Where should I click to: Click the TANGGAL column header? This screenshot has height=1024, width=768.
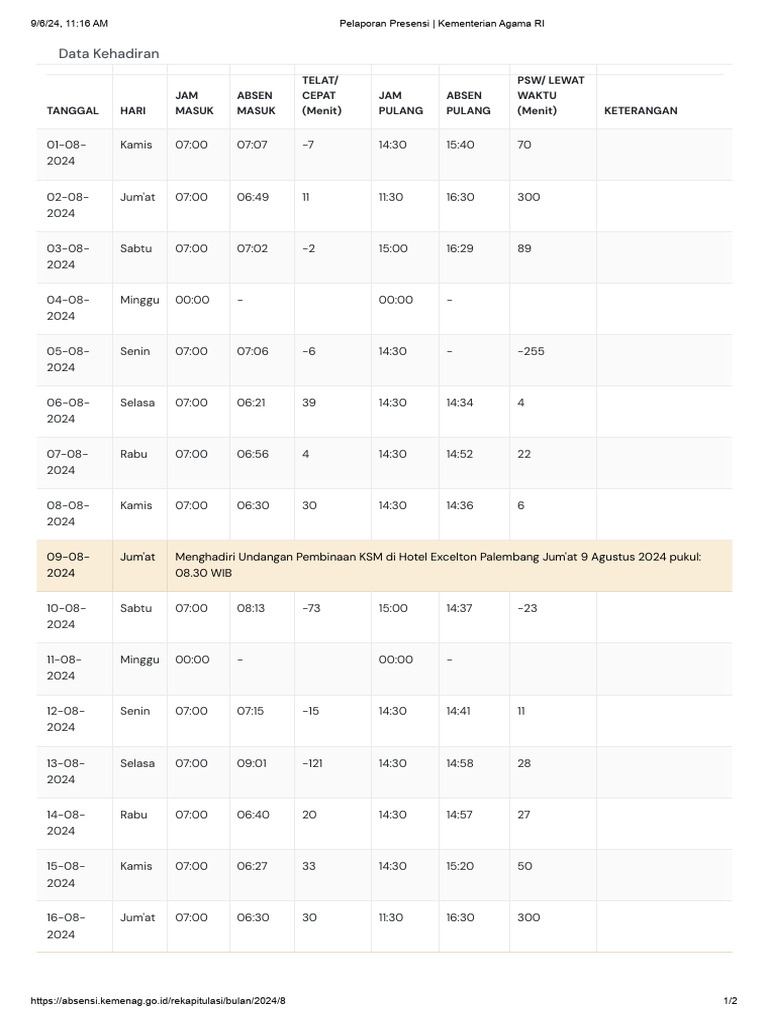[72, 111]
